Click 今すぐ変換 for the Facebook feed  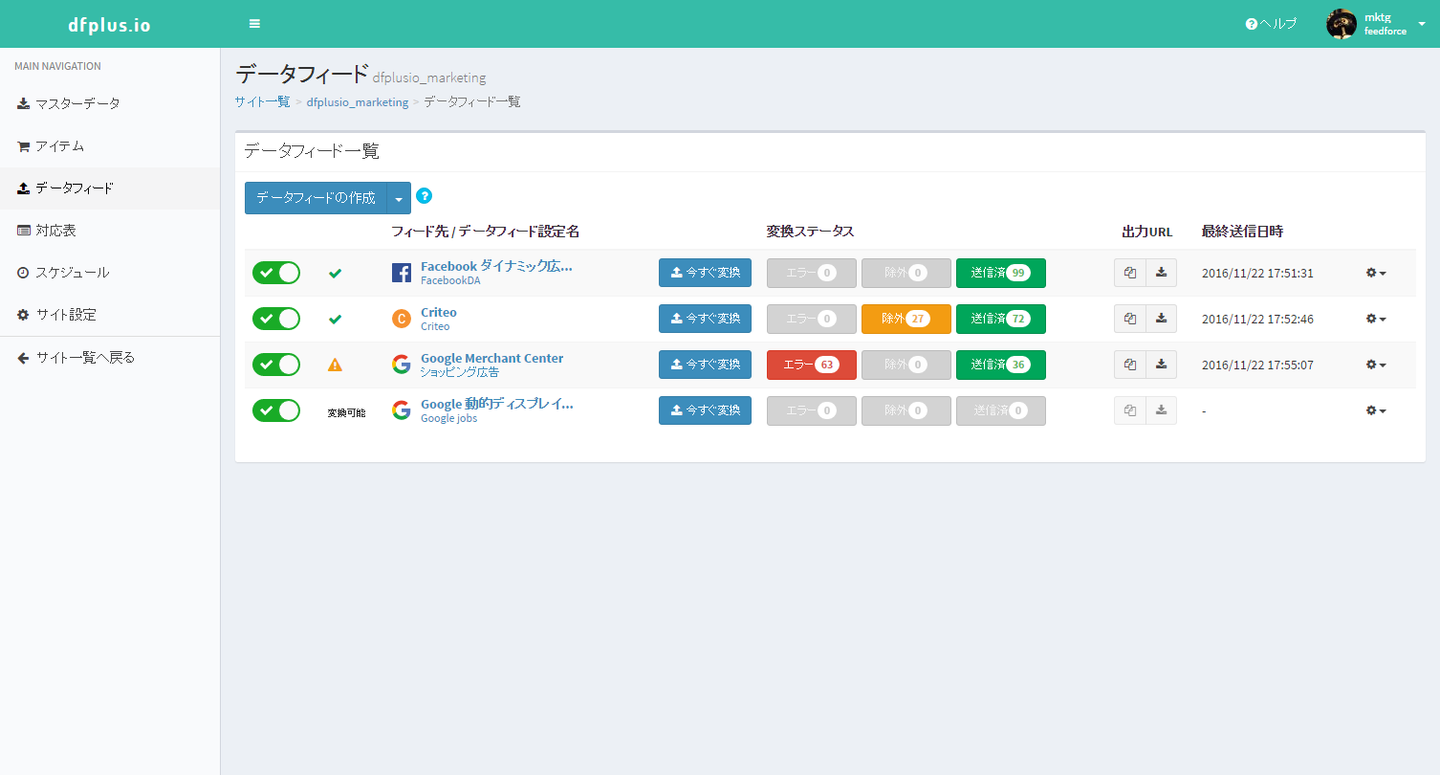[x=705, y=273]
